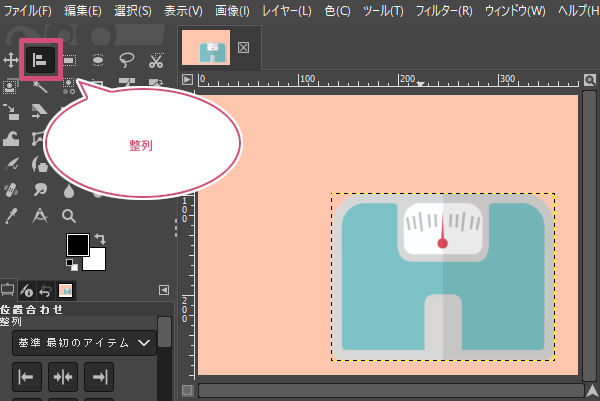600x401 pixels.
Task: Click the align right edge button
Action: pyautogui.click(x=99, y=377)
